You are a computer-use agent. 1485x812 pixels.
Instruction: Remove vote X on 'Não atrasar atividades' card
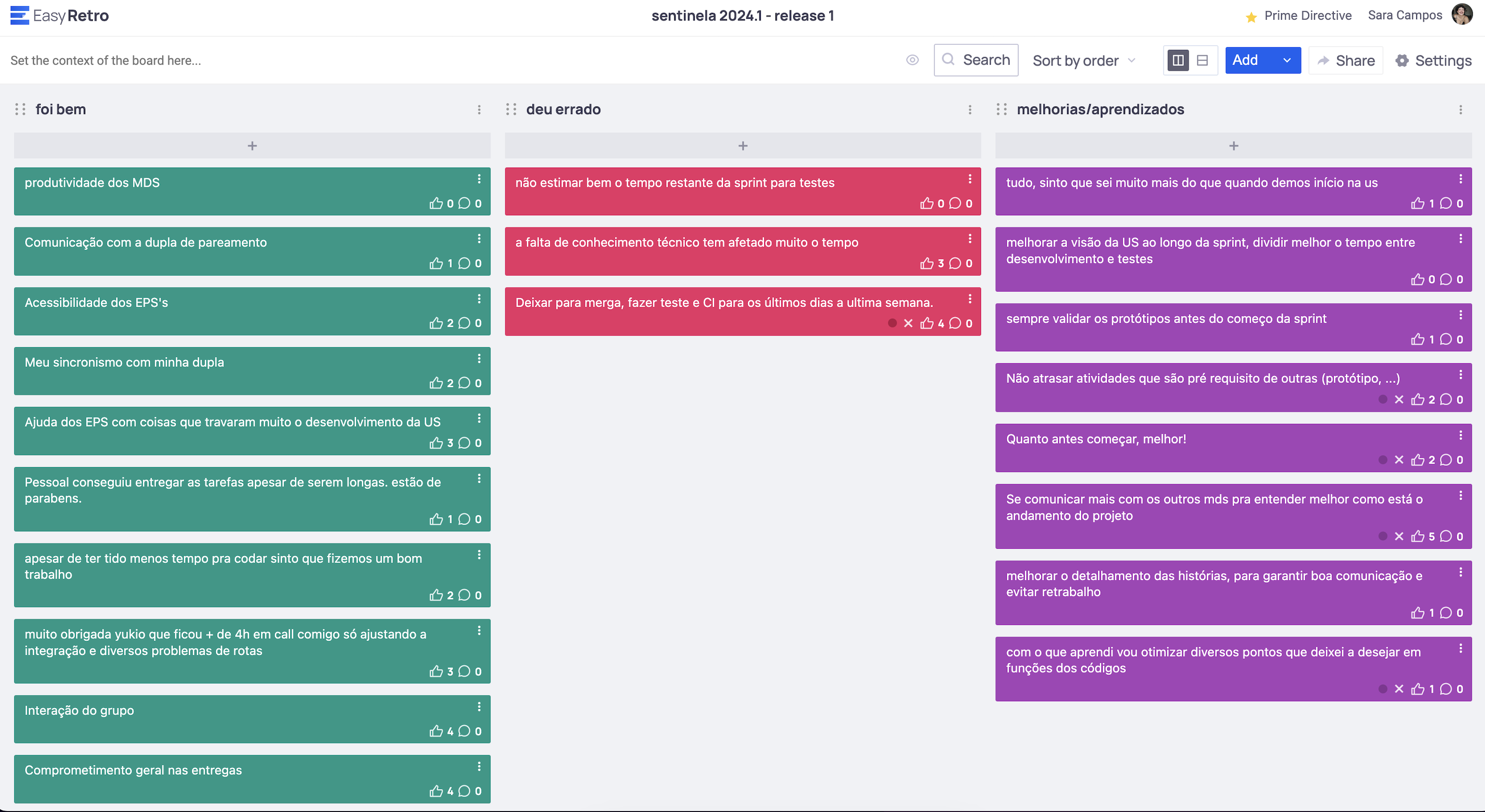tap(1398, 399)
